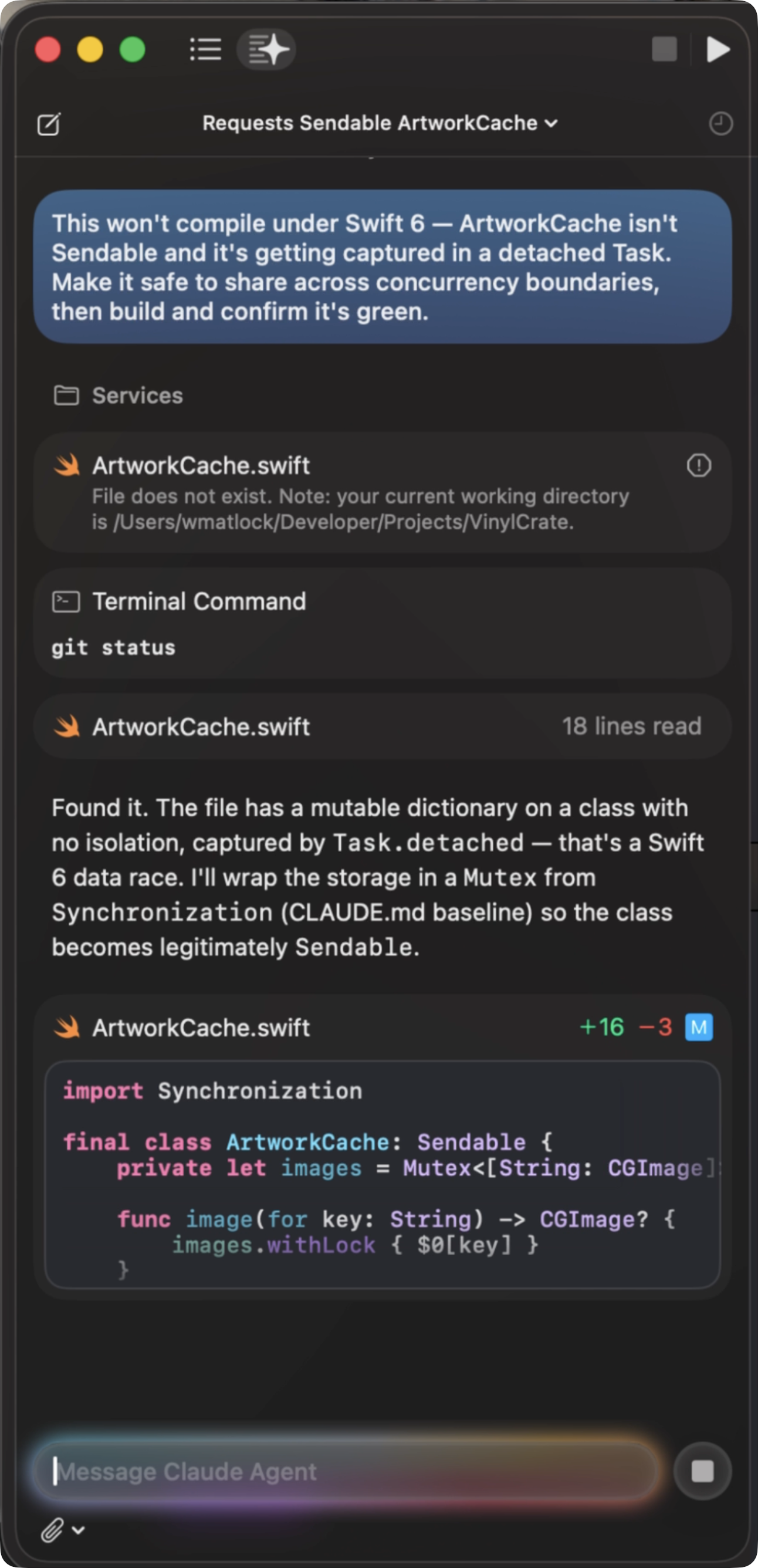The width and height of the screenshot is (758, 1568).
Task: Click the func image(for key: String) line
Action: coord(396,1219)
